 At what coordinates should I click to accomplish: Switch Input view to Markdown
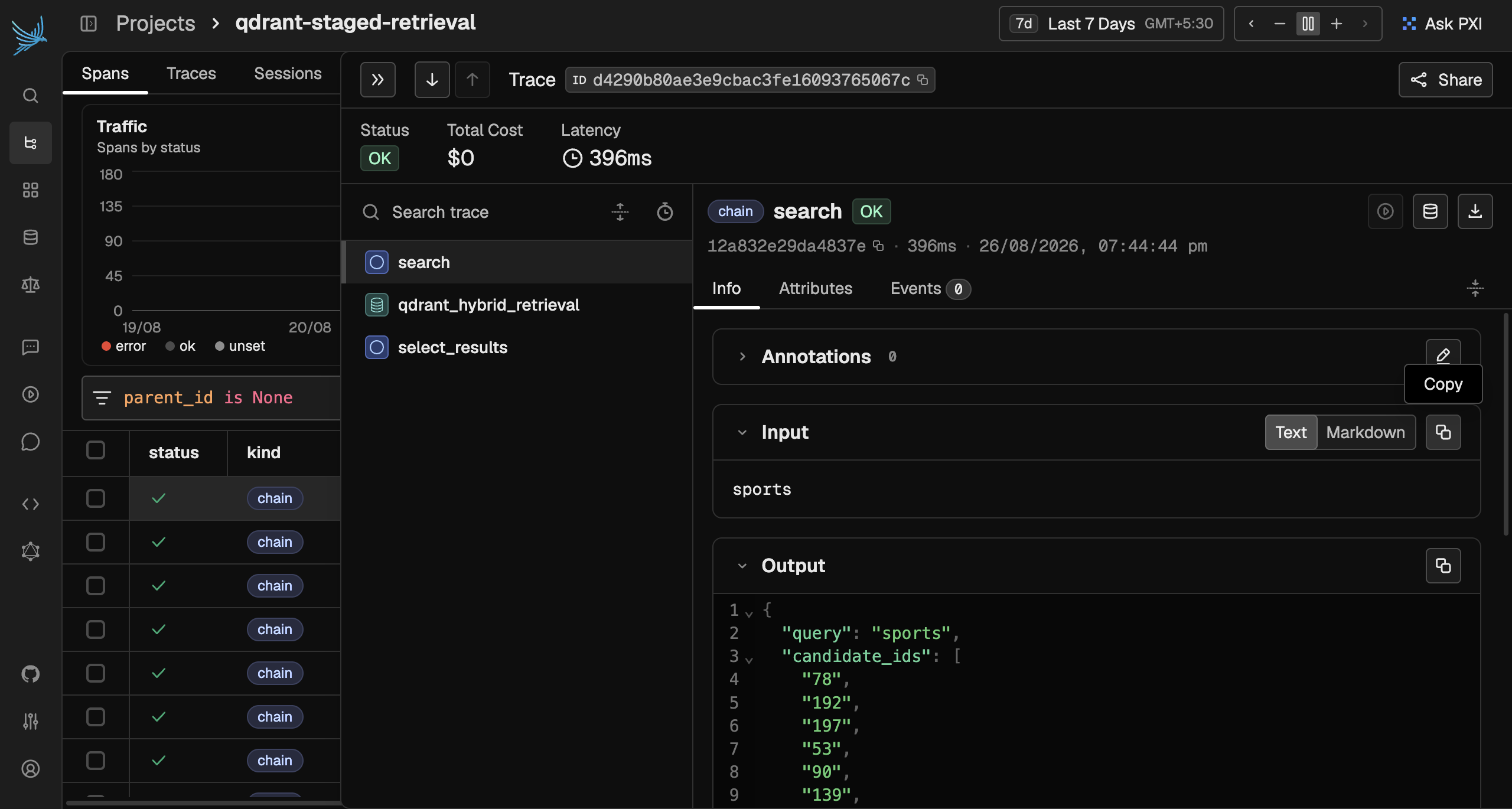[1366, 432]
